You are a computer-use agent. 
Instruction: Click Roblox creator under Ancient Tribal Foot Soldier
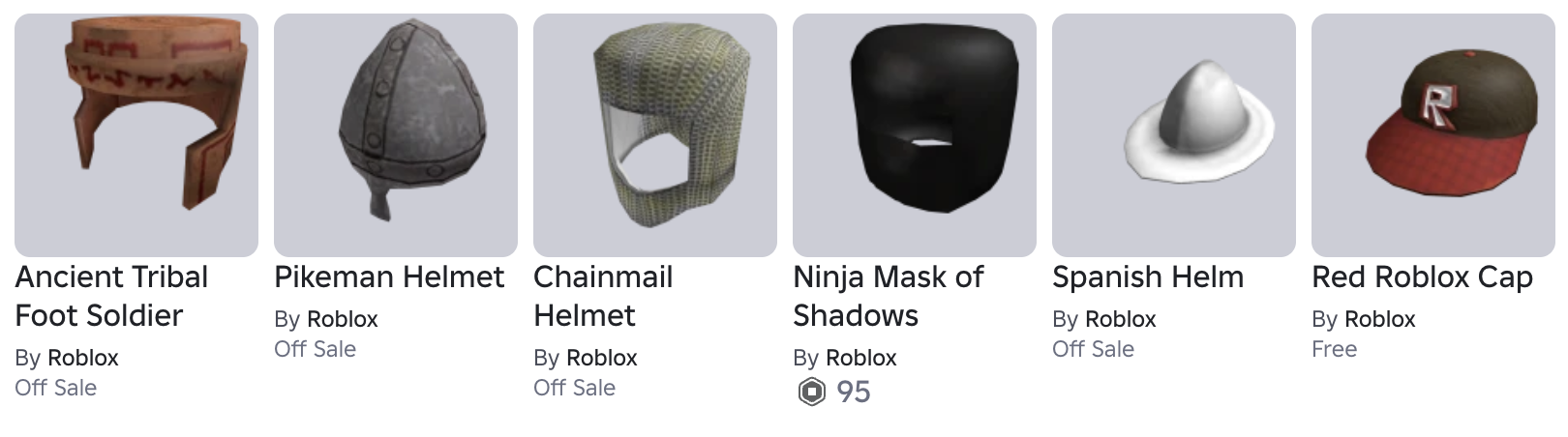point(83,358)
